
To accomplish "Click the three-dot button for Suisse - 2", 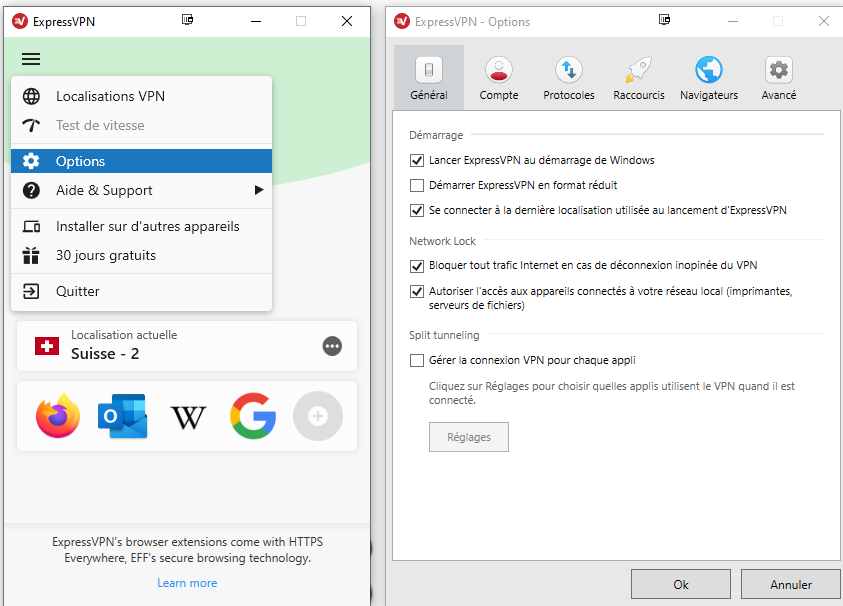I will pos(332,346).
